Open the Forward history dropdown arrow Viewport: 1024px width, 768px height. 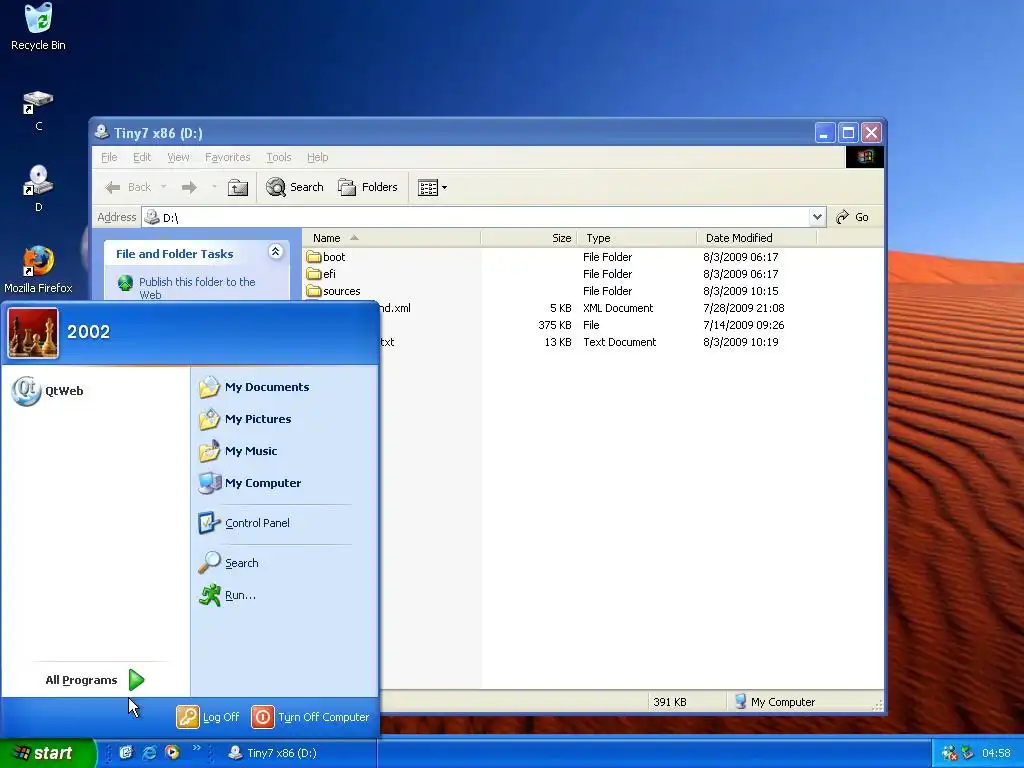pyautogui.click(x=214, y=187)
